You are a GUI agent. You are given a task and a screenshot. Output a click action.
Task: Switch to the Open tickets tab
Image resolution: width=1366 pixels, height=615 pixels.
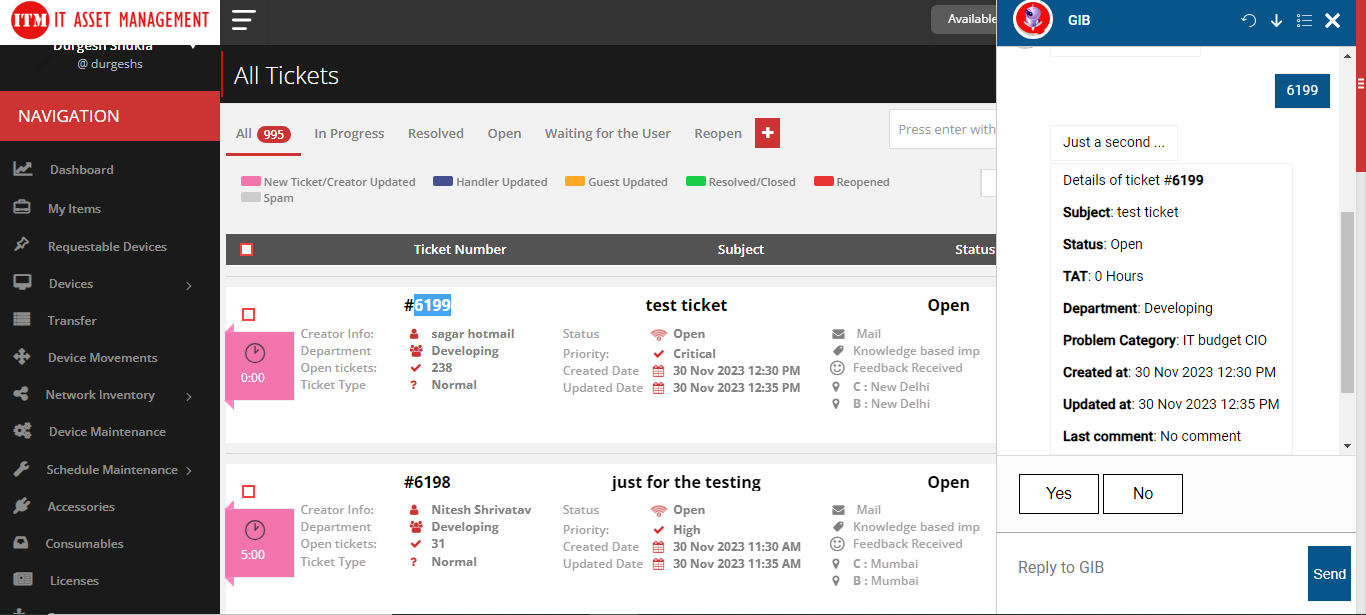[504, 133]
